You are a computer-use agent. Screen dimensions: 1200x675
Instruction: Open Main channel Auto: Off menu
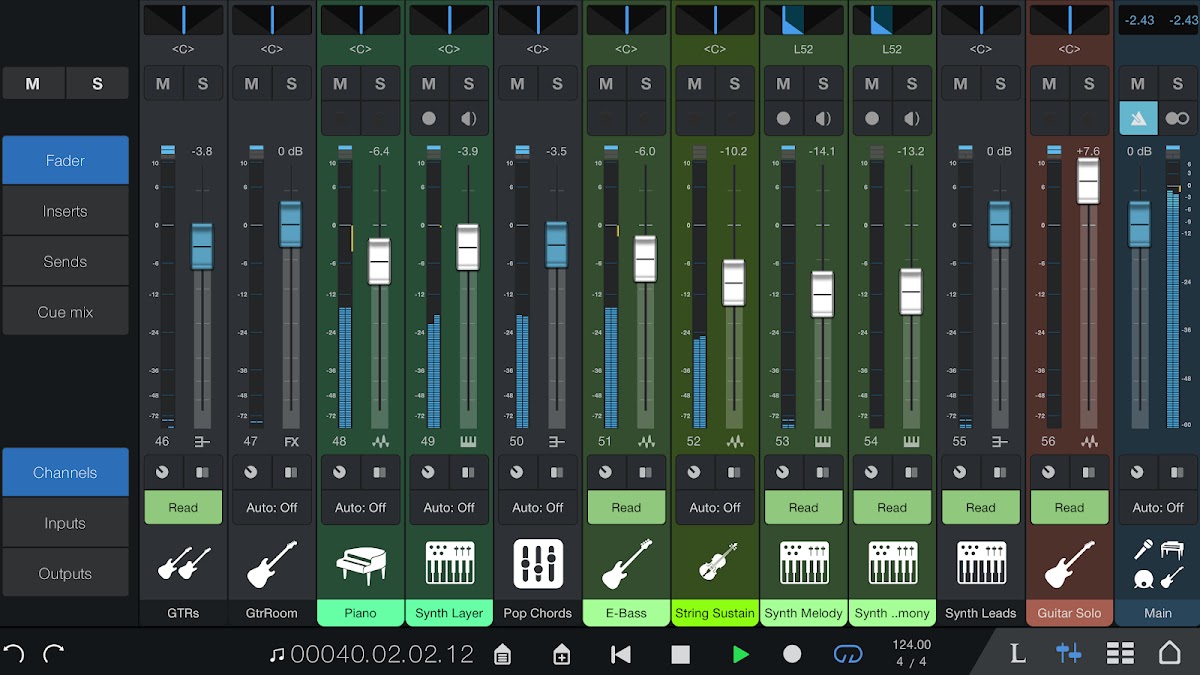coord(1158,507)
